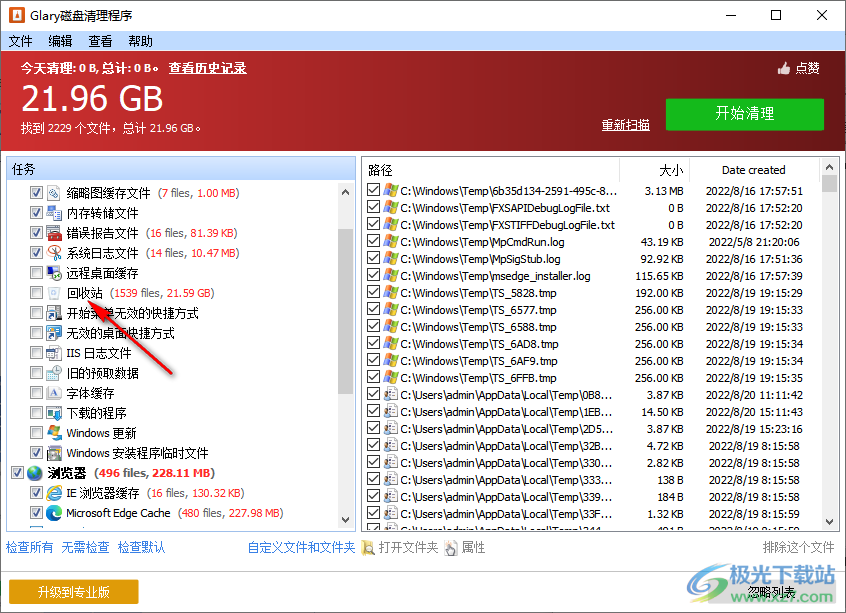Click the 重新扫描 link
Screen dimensions: 846x613
[624, 125]
